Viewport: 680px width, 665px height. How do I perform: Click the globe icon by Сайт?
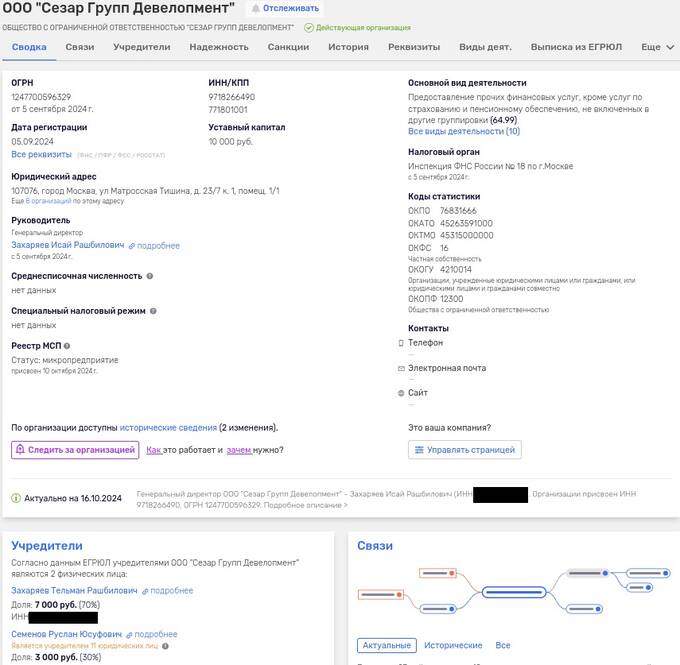tap(401, 393)
